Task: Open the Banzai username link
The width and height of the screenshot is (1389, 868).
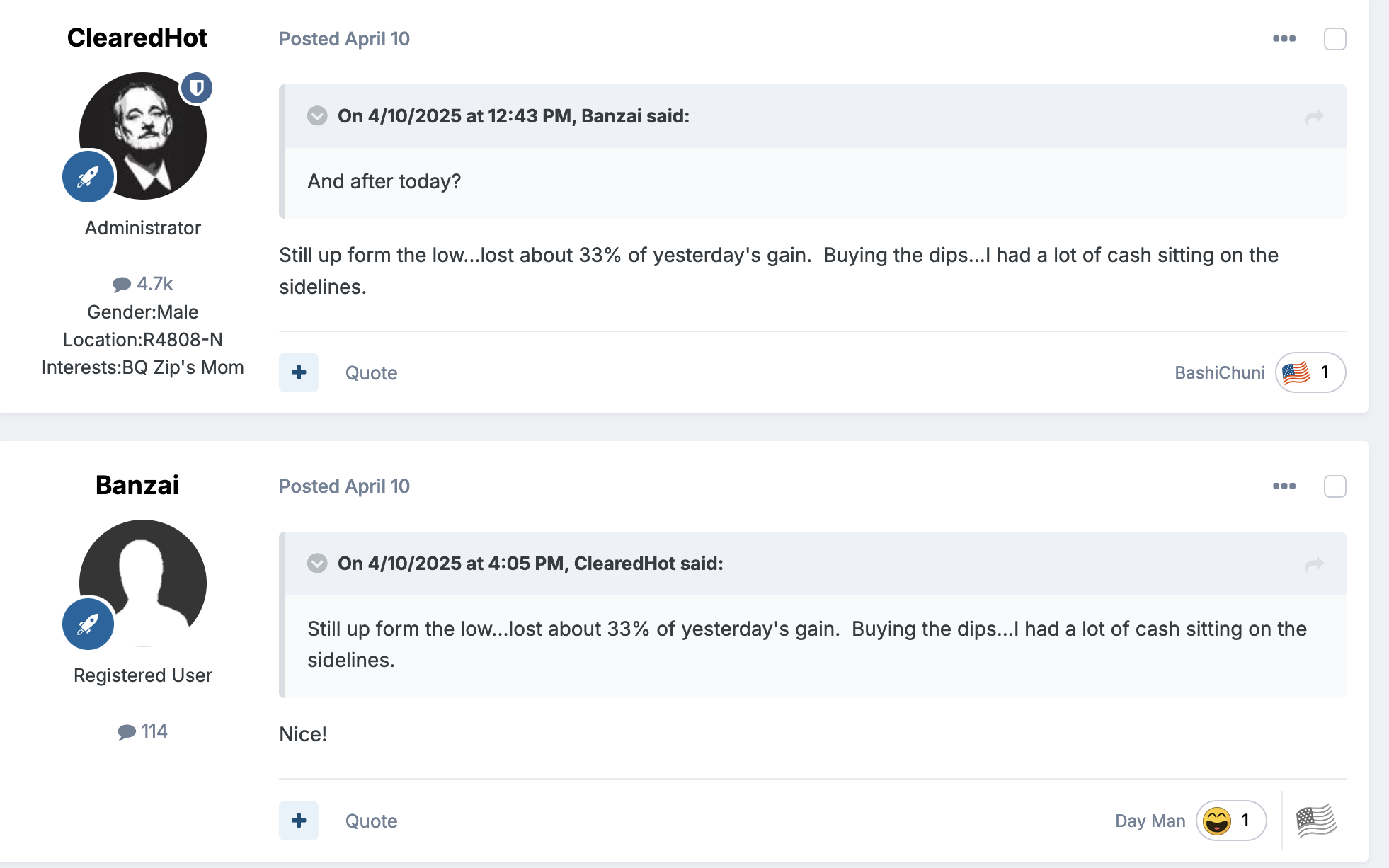Action: click(x=137, y=485)
